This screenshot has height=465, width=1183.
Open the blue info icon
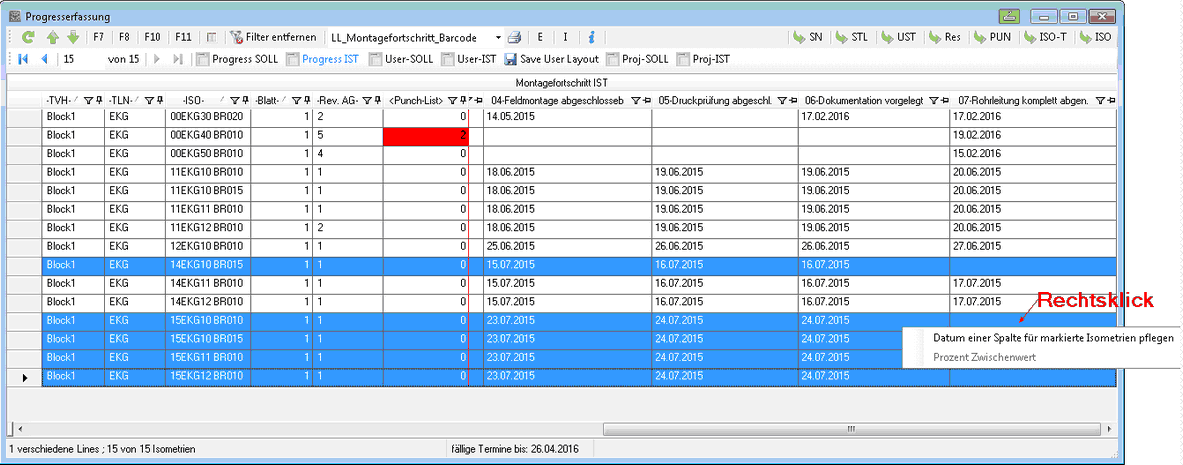pos(591,37)
